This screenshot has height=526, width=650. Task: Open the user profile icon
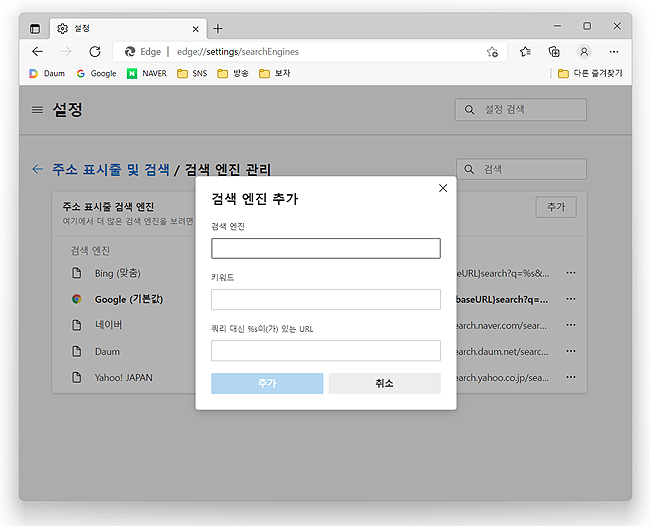click(x=584, y=51)
